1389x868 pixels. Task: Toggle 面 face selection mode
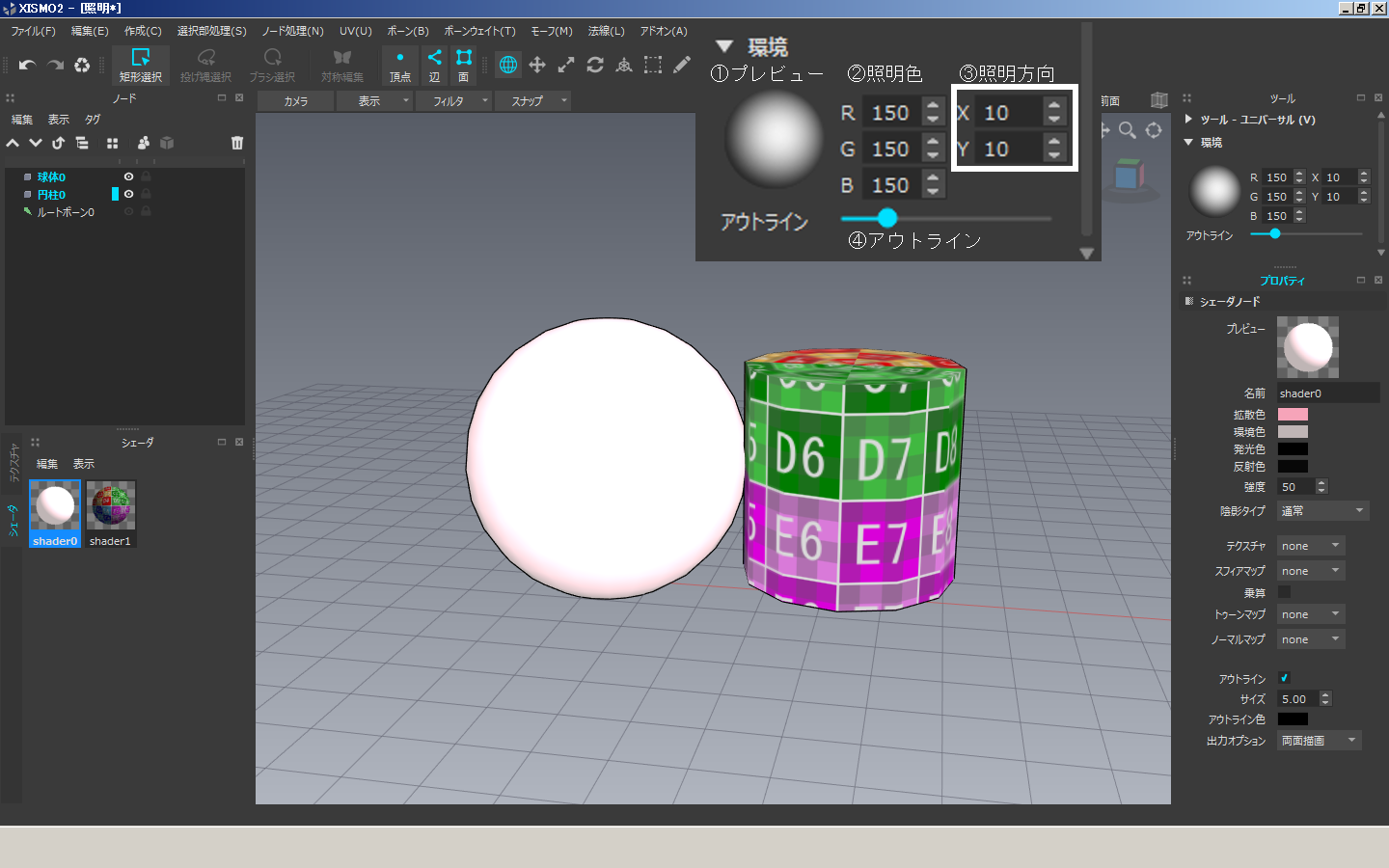coord(463,66)
